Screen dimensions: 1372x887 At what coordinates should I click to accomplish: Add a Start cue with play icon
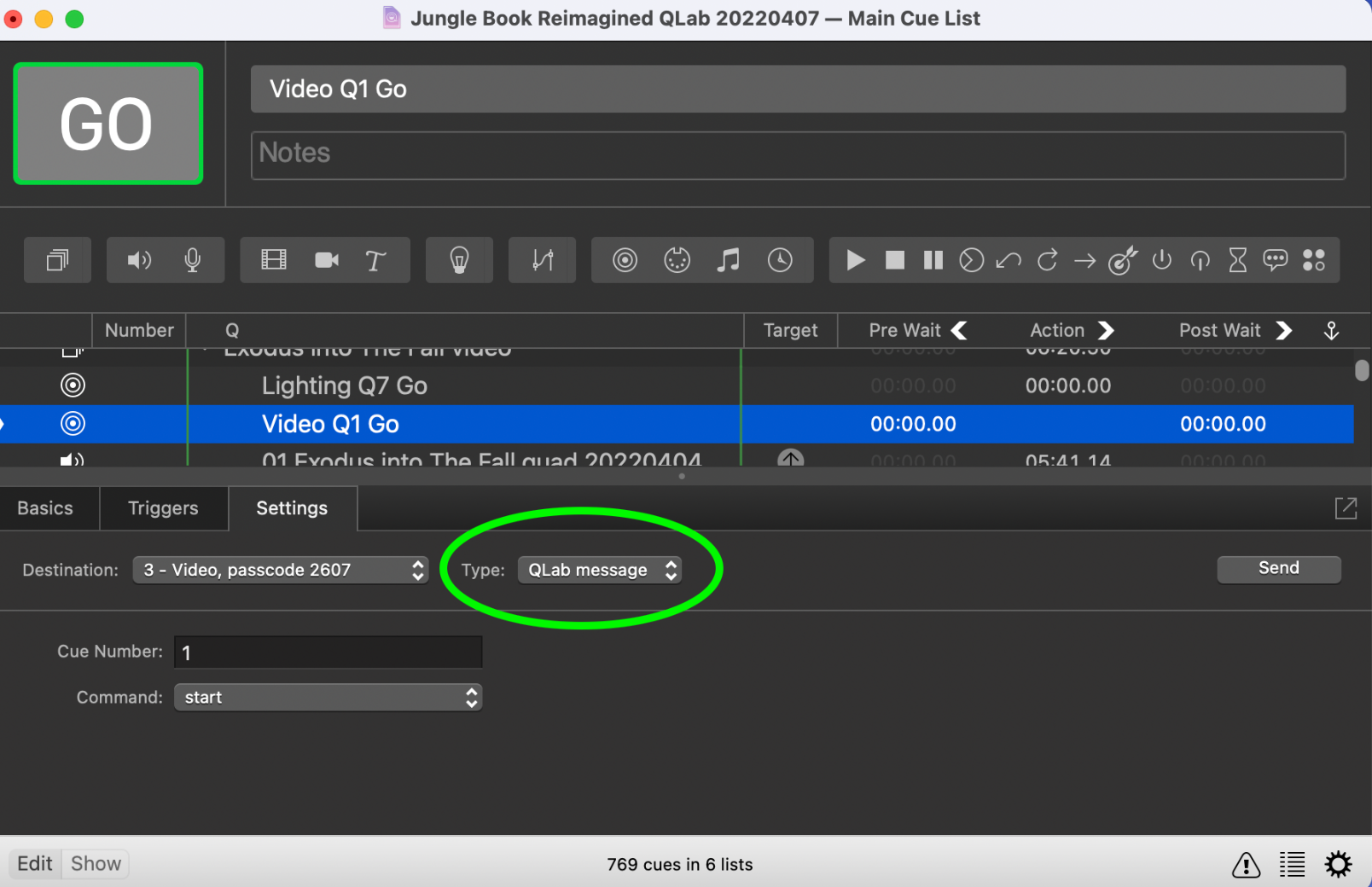pyautogui.click(x=856, y=260)
